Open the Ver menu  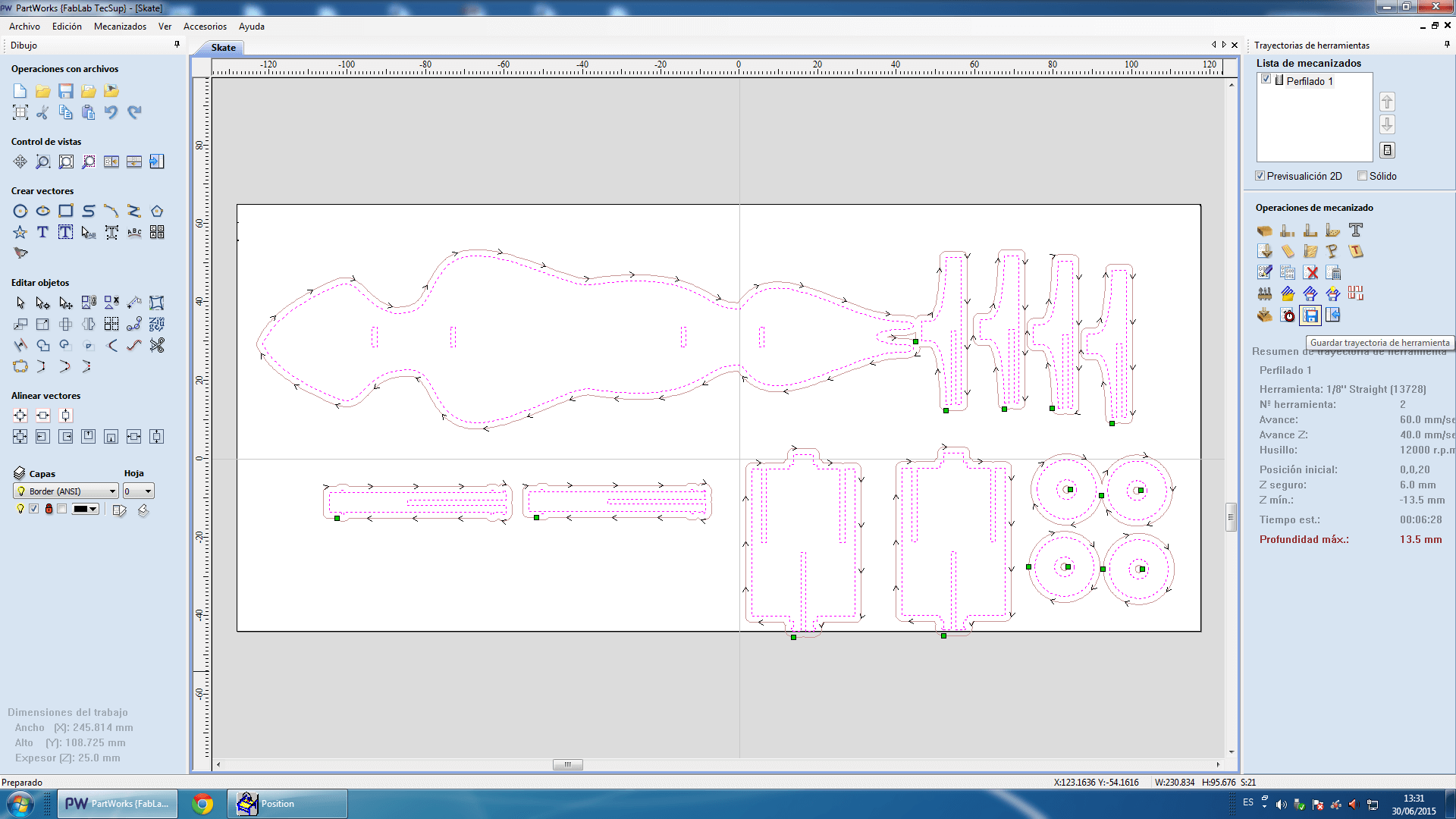tap(165, 26)
